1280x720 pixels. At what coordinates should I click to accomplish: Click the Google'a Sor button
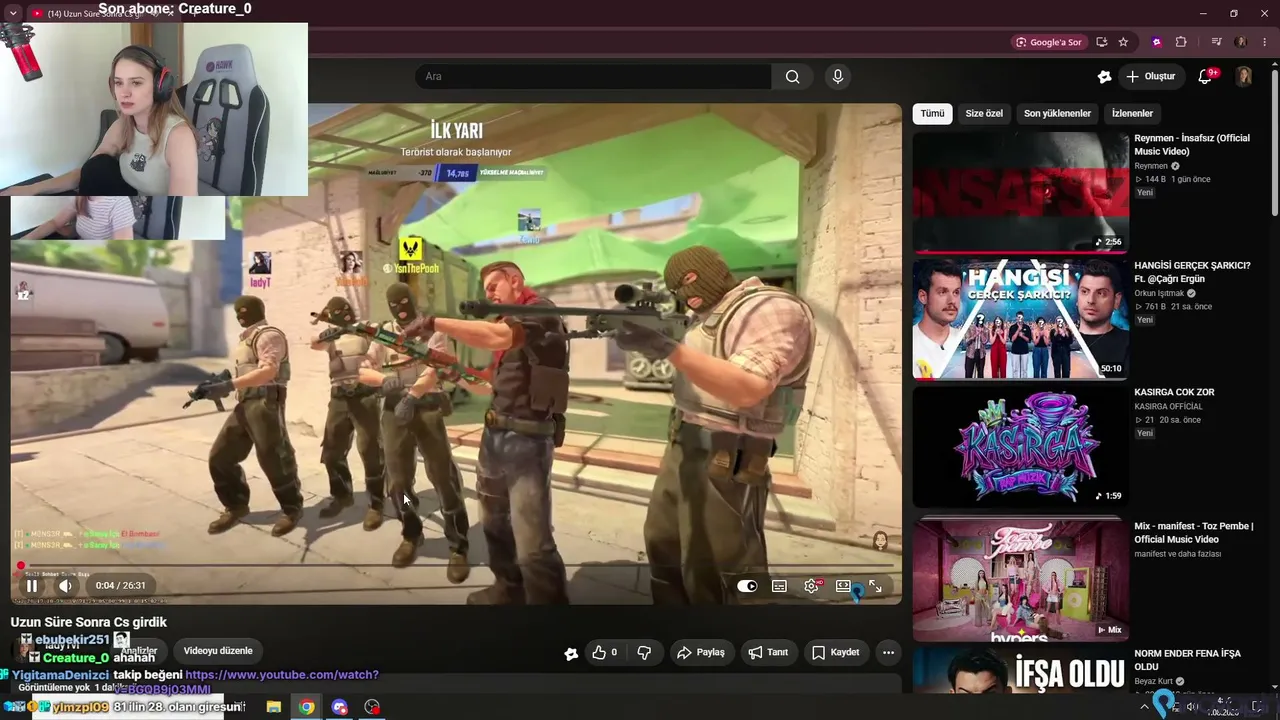[1048, 42]
